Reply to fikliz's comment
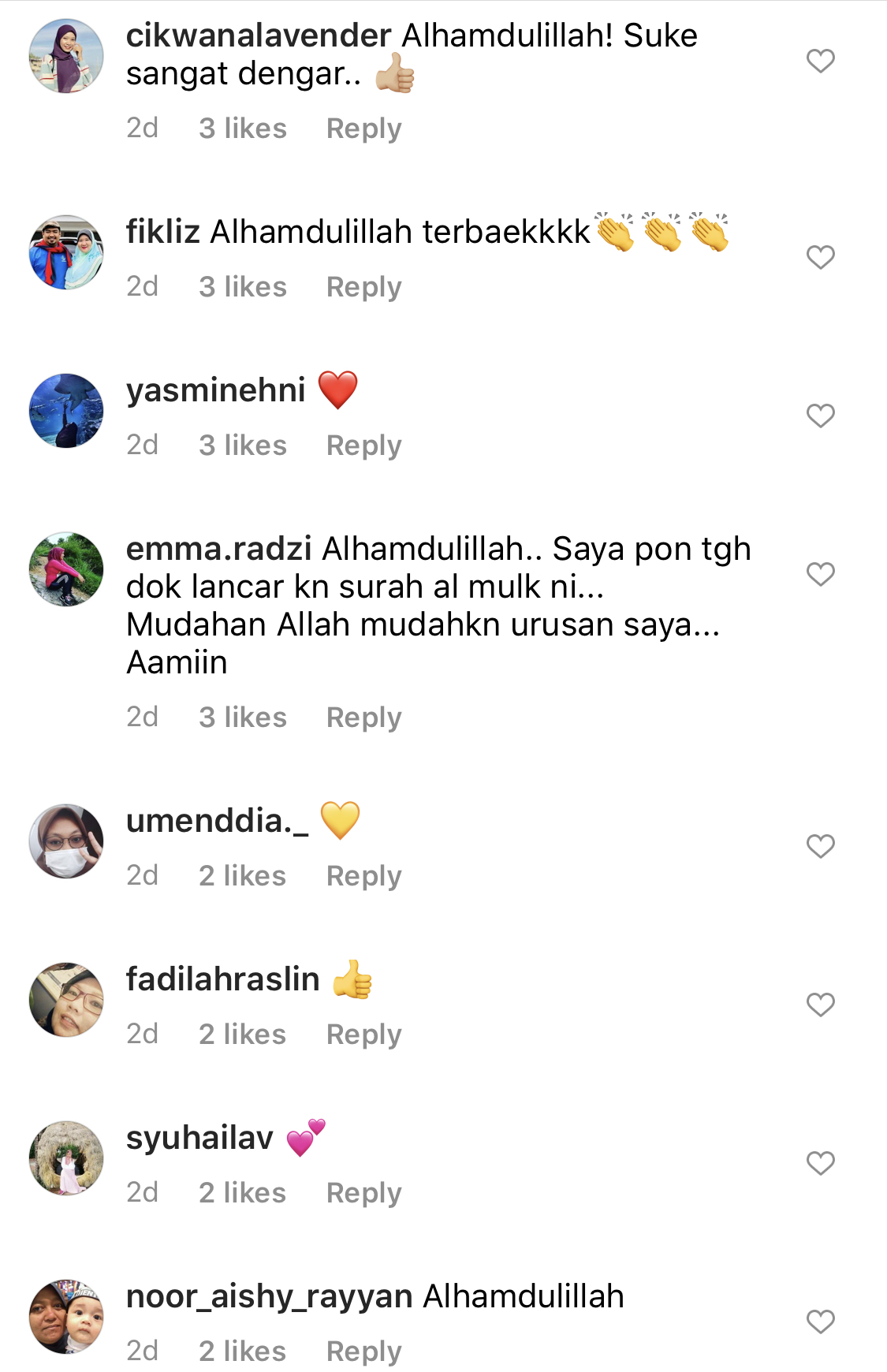 [364, 287]
